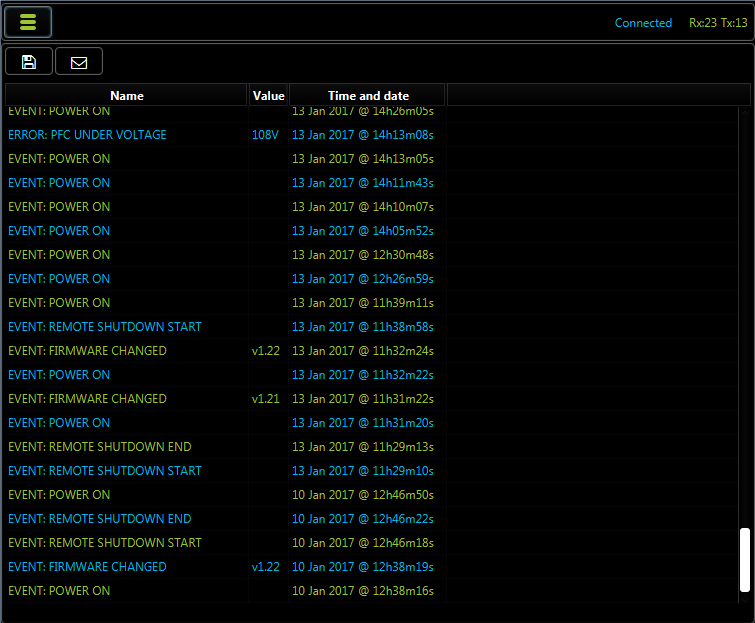Image resolution: width=755 pixels, height=623 pixels.
Task: Select the ERROR: PFC UNDER VOLTAGE row
Action: coord(371,135)
